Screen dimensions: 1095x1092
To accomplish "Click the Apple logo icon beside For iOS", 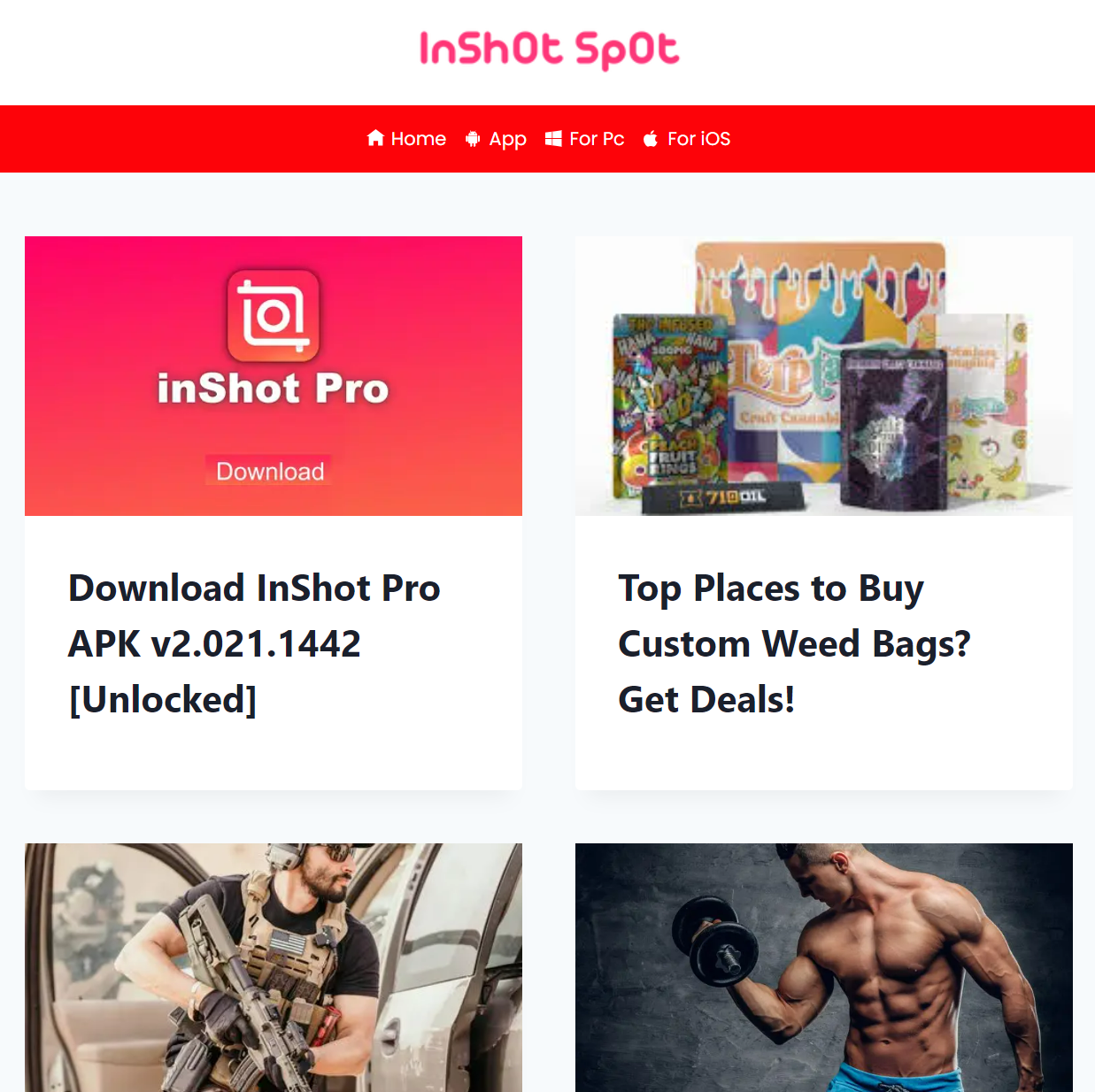I will 651,138.
